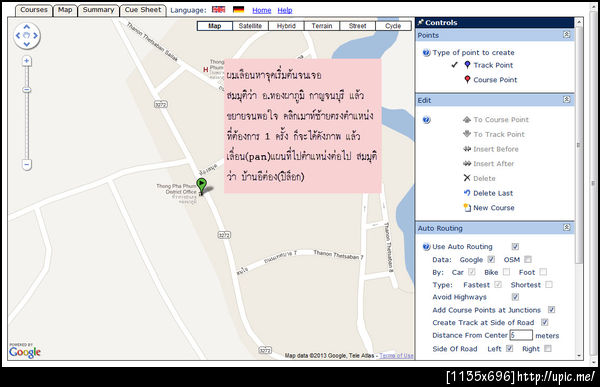Select red Course Point pin icon

coord(467,79)
